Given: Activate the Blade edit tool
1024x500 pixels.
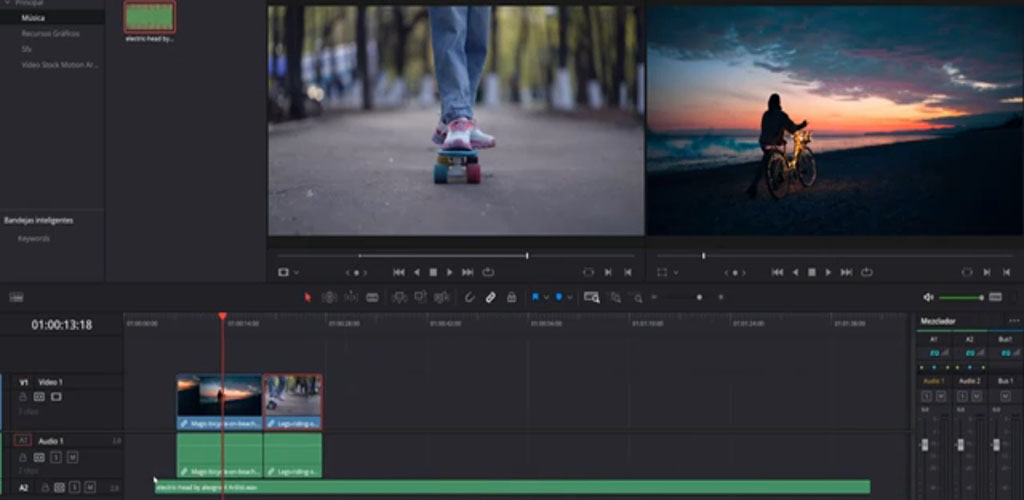Looking at the screenshot, I should pos(372,297).
